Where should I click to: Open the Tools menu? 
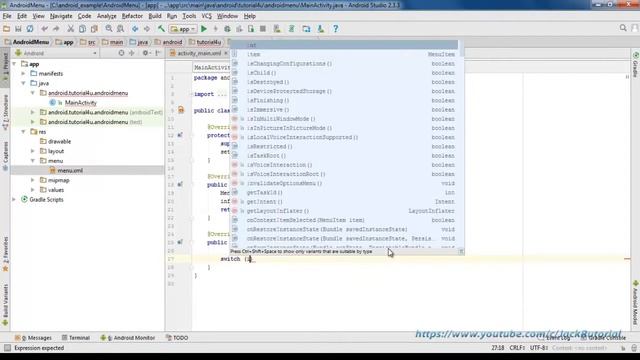[189, 16]
